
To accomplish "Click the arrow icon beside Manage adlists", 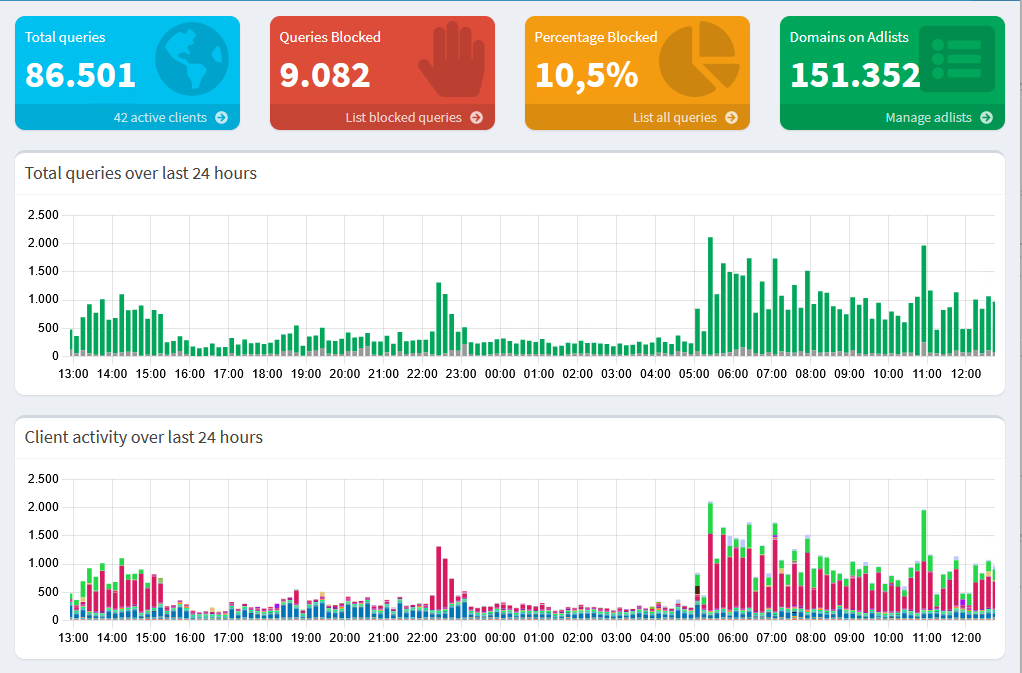I will (986, 117).
